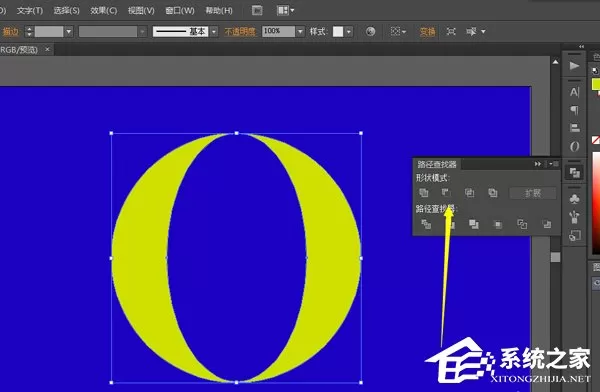Click the yellow-green fill color swatch
Viewport: 600px width, 392px height.
point(595,84)
